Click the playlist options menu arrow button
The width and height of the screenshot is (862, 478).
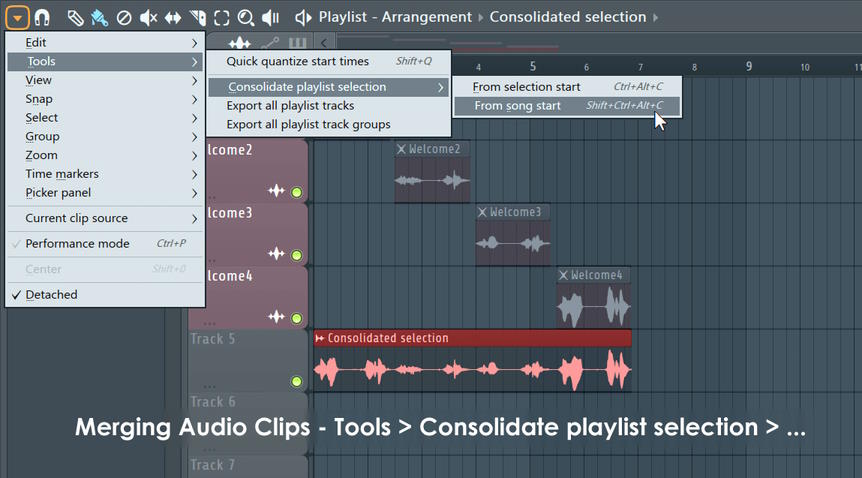(17, 17)
